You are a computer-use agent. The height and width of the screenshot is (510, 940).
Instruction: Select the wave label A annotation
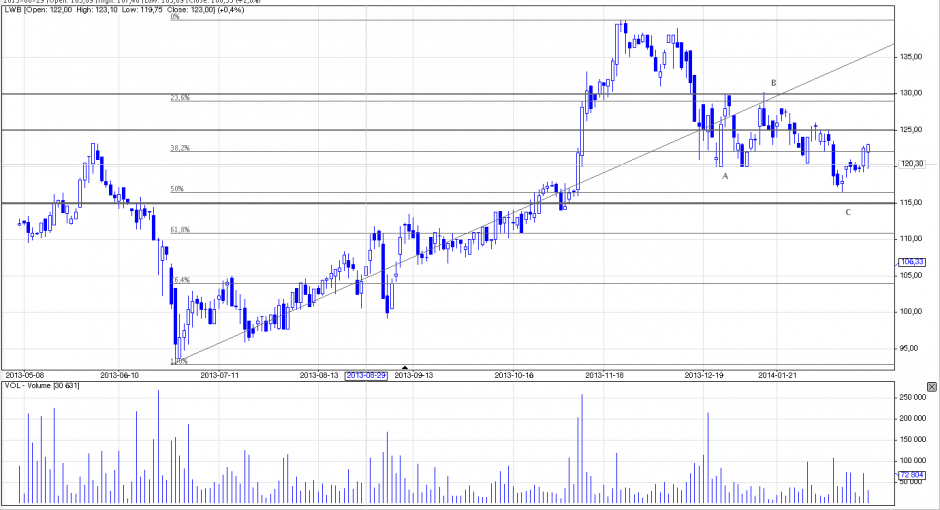(726, 176)
